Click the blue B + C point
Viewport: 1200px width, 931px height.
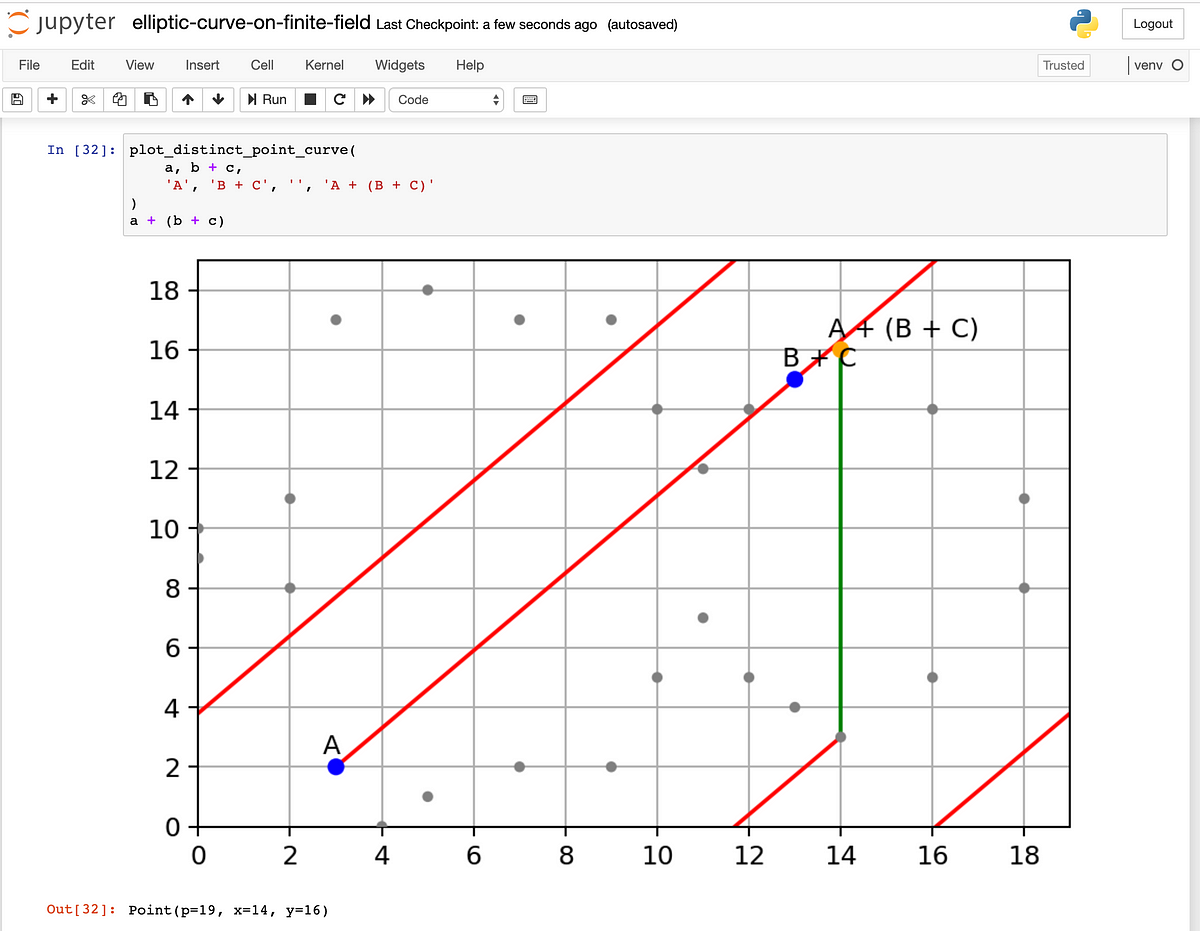pos(795,379)
